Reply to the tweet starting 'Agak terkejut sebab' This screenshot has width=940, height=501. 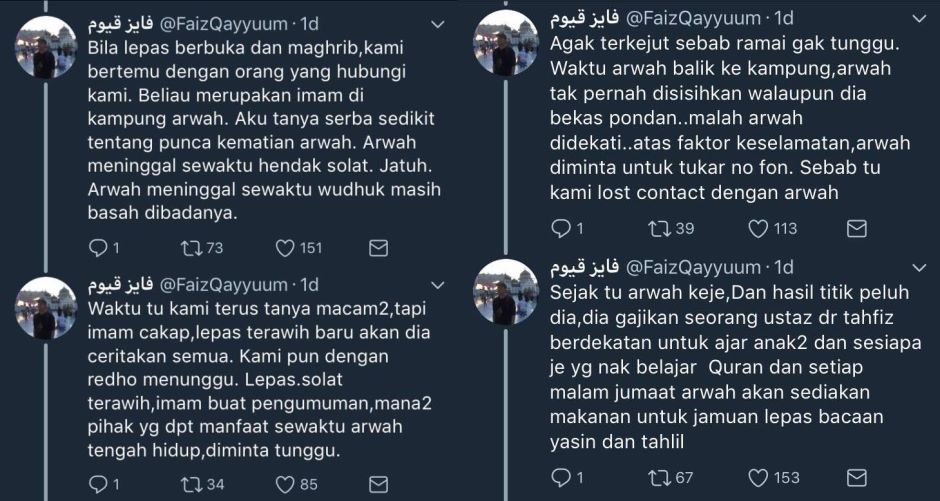[562, 228]
